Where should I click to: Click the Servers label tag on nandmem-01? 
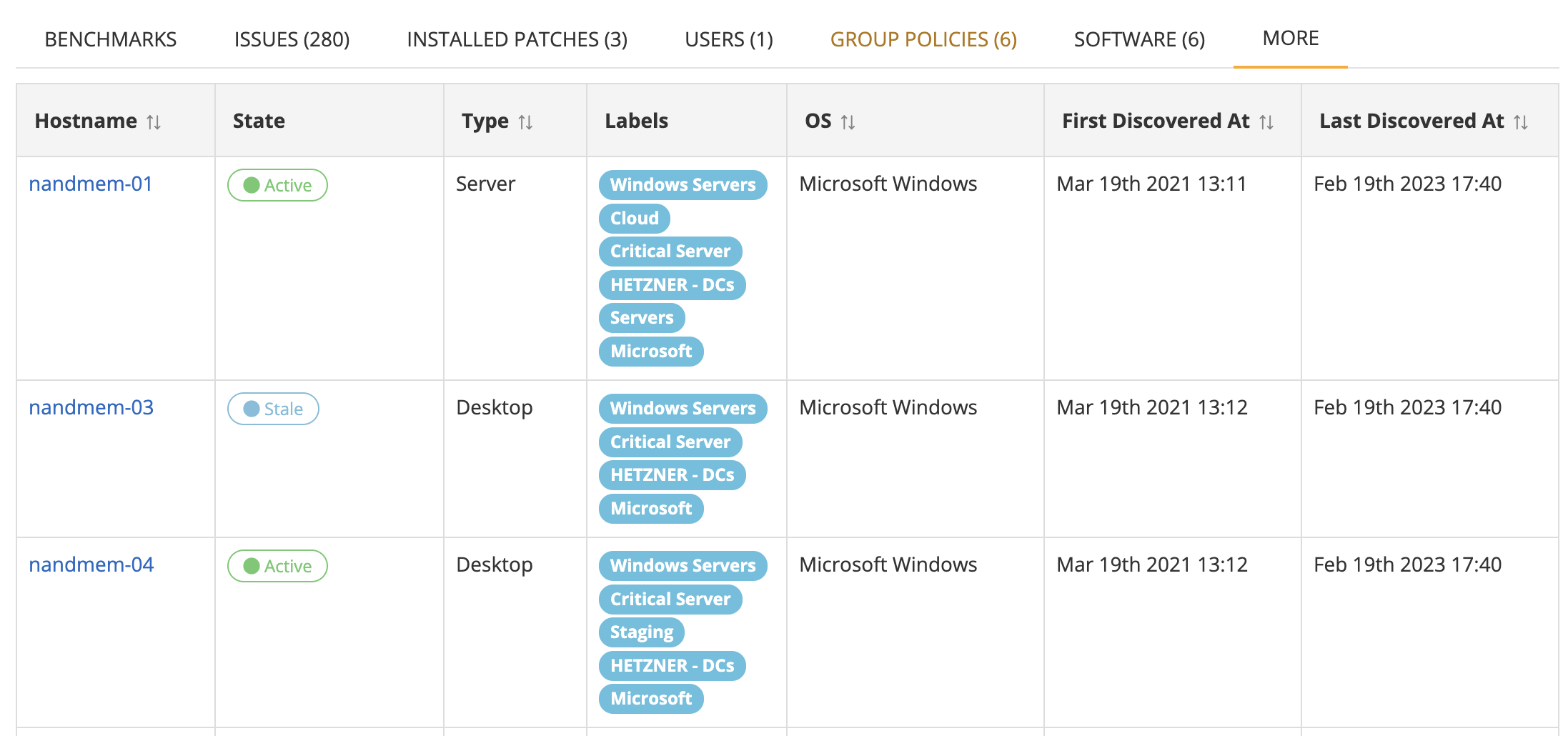[641, 318]
